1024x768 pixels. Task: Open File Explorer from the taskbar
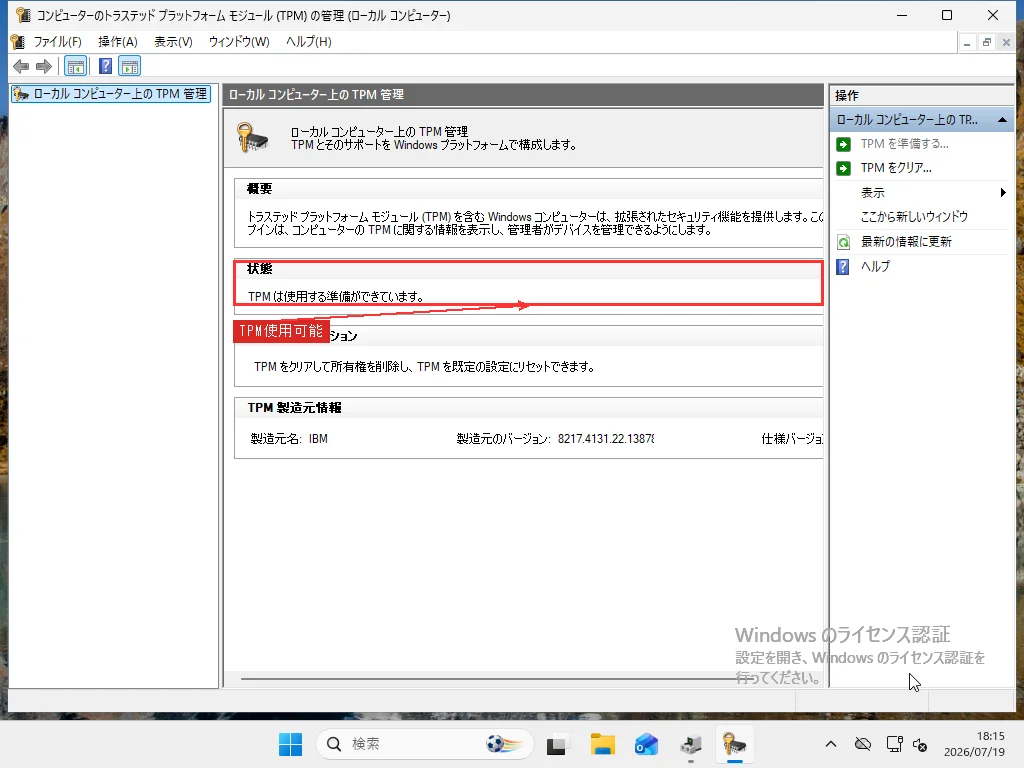point(602,744)
